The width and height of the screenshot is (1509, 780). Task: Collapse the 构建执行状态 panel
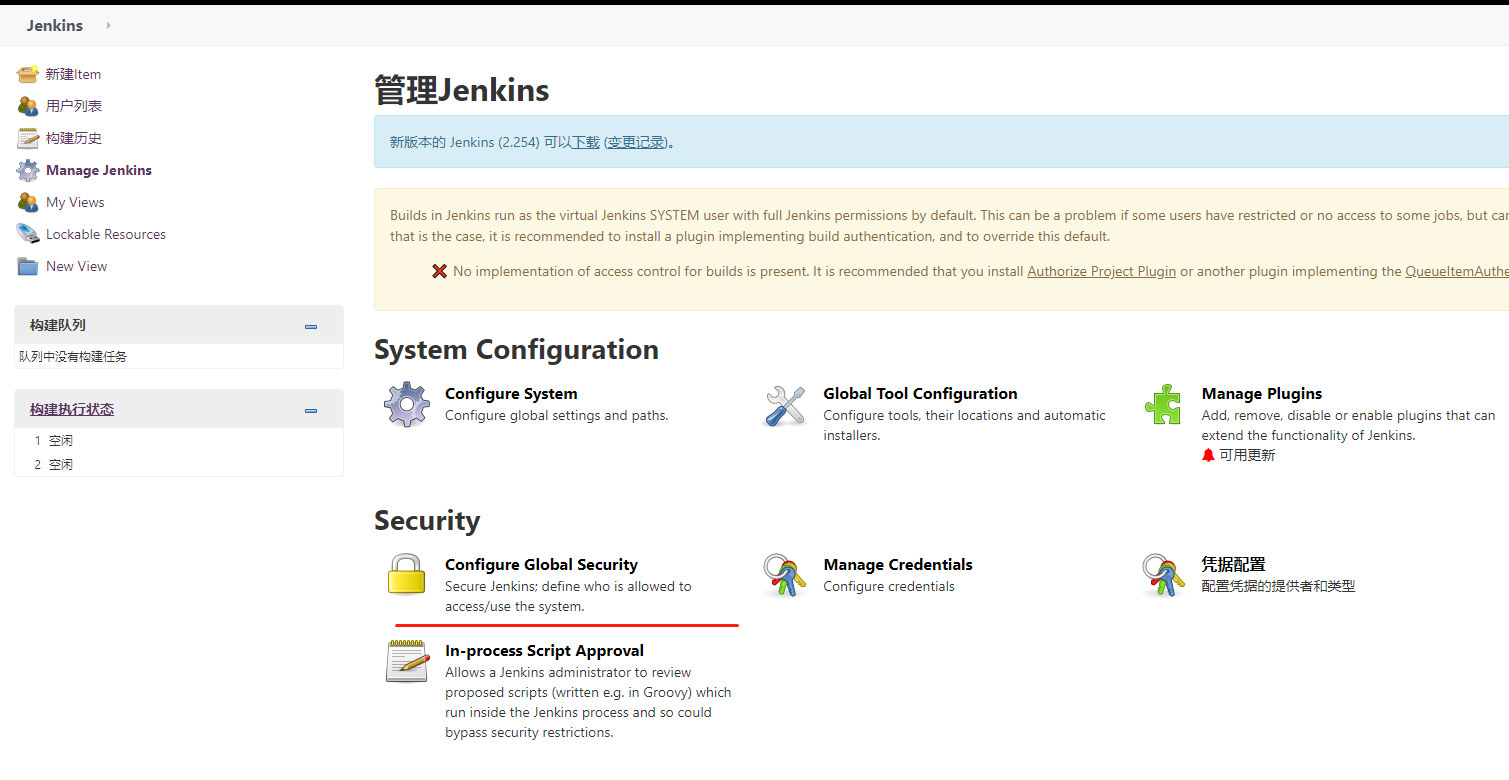(311, 410)
